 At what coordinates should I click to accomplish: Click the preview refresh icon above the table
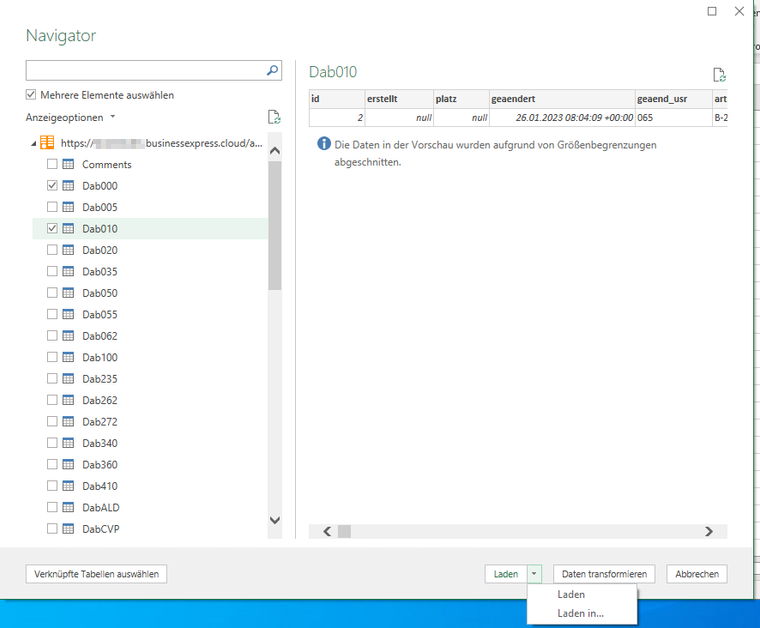(x=718, y=75)
